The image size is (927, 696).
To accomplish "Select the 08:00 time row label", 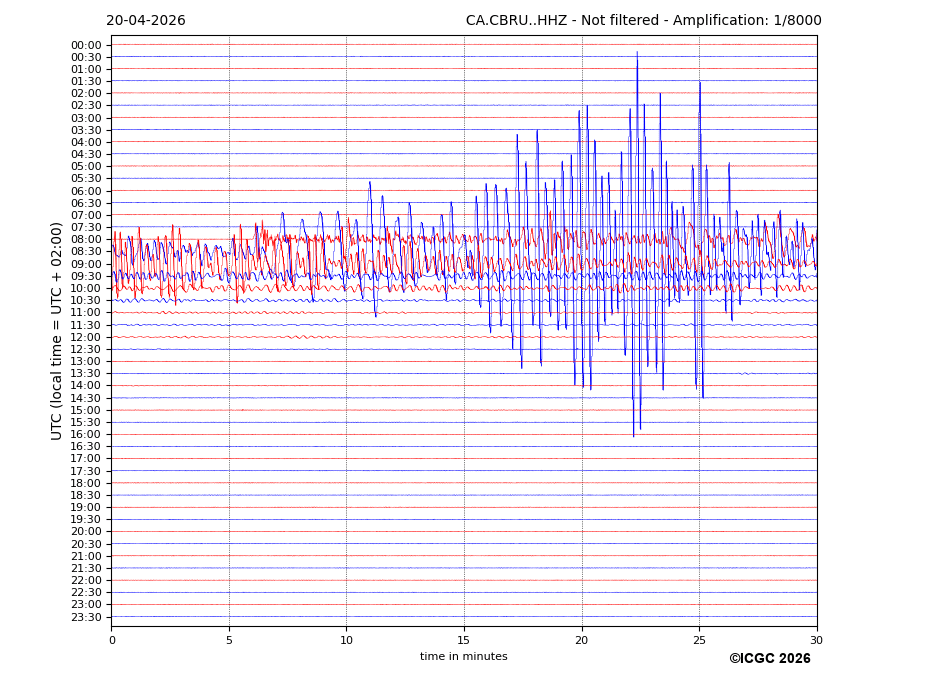I will [86, 240].
